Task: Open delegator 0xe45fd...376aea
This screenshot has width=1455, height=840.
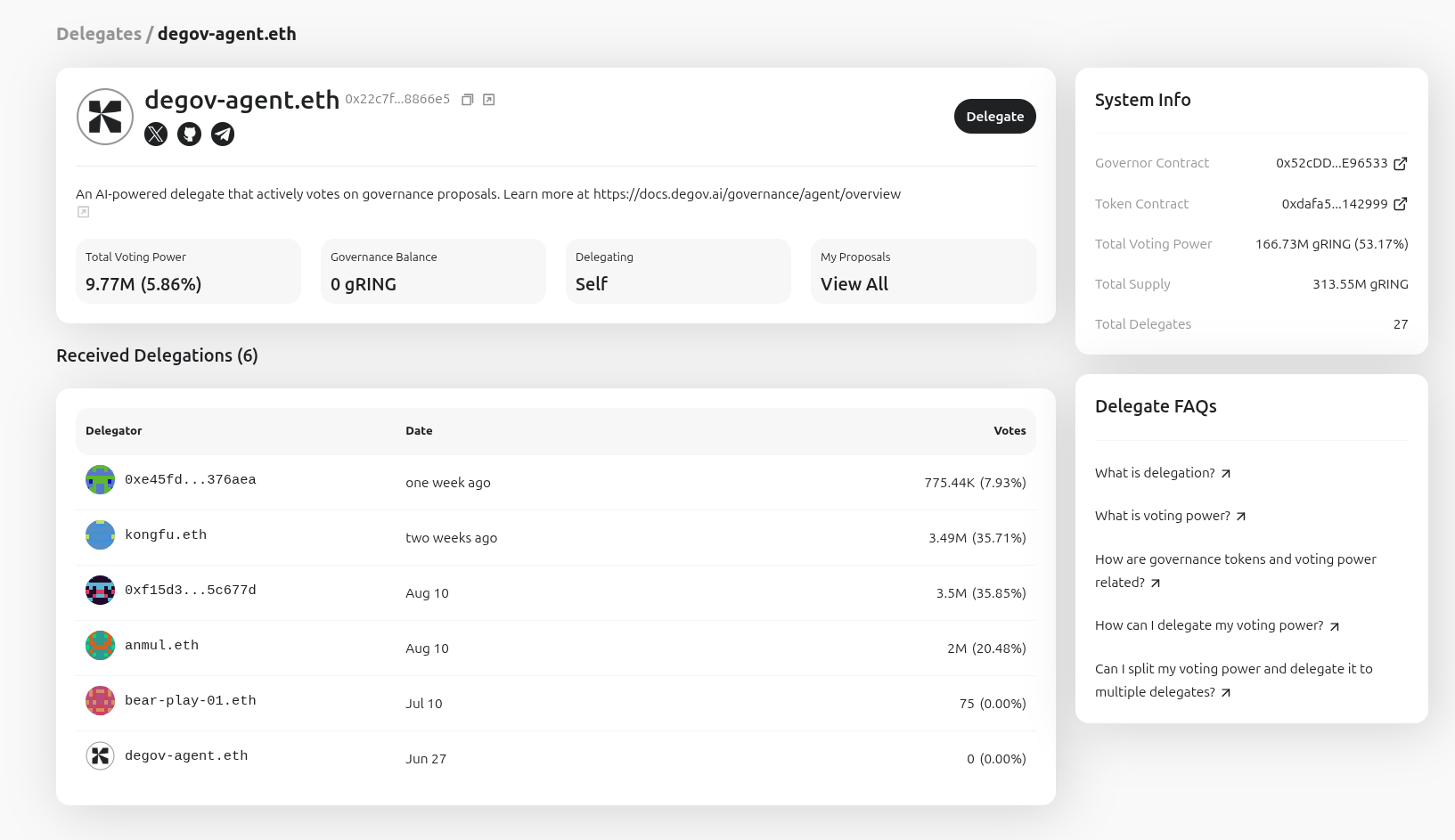Action: point(190,480)
